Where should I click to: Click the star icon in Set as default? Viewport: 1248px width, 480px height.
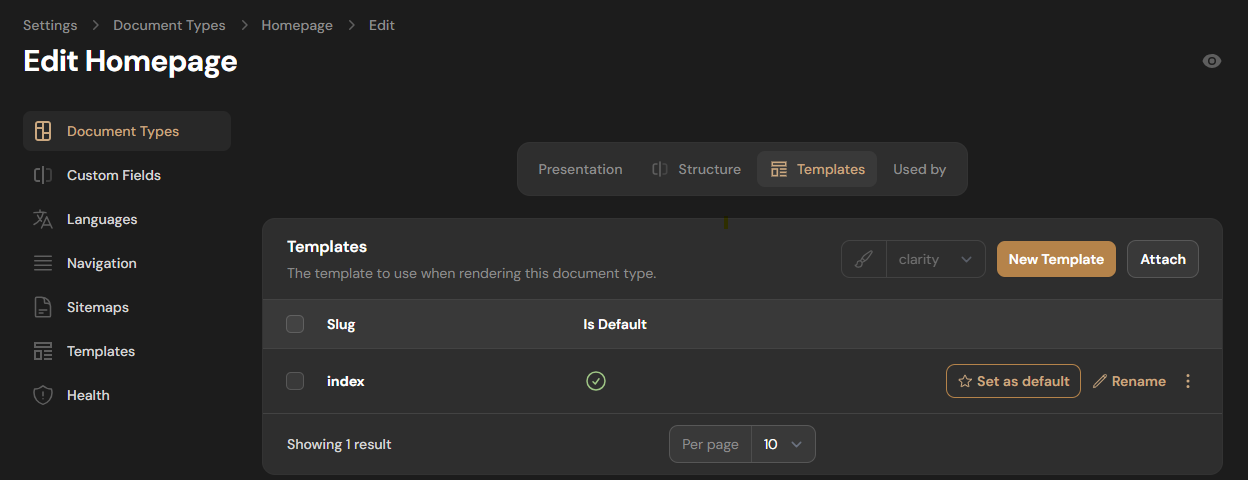pyautogui.click(x=965, y=381)
